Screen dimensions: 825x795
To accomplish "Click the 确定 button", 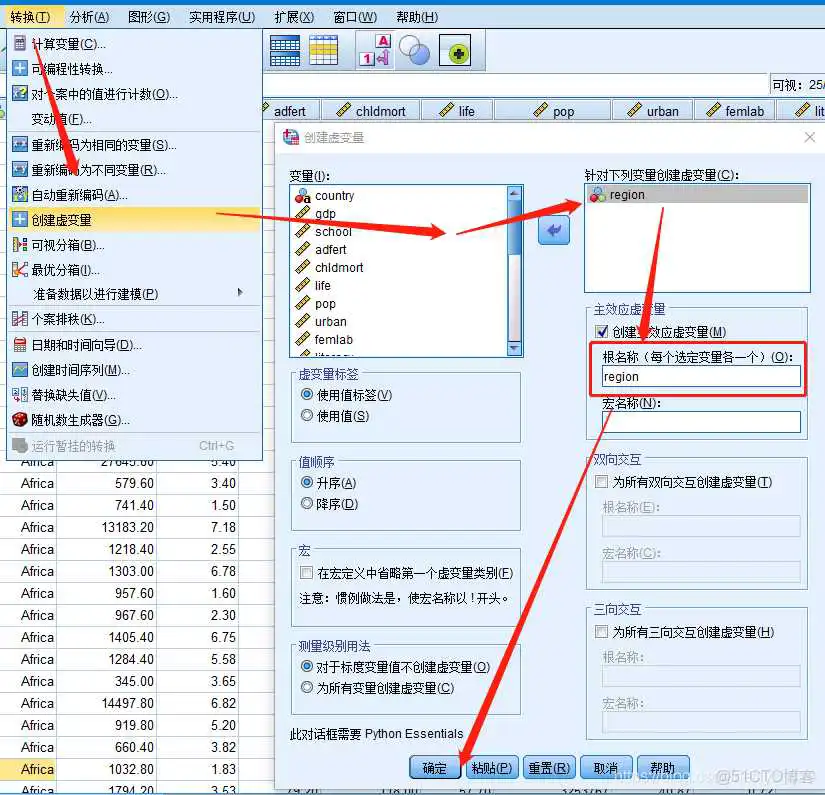I will (435, 768).
